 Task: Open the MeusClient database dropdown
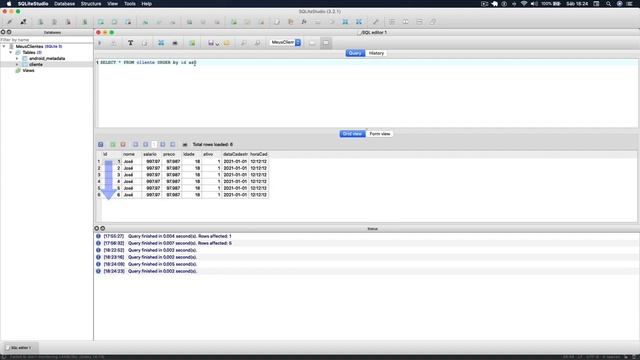285,42
